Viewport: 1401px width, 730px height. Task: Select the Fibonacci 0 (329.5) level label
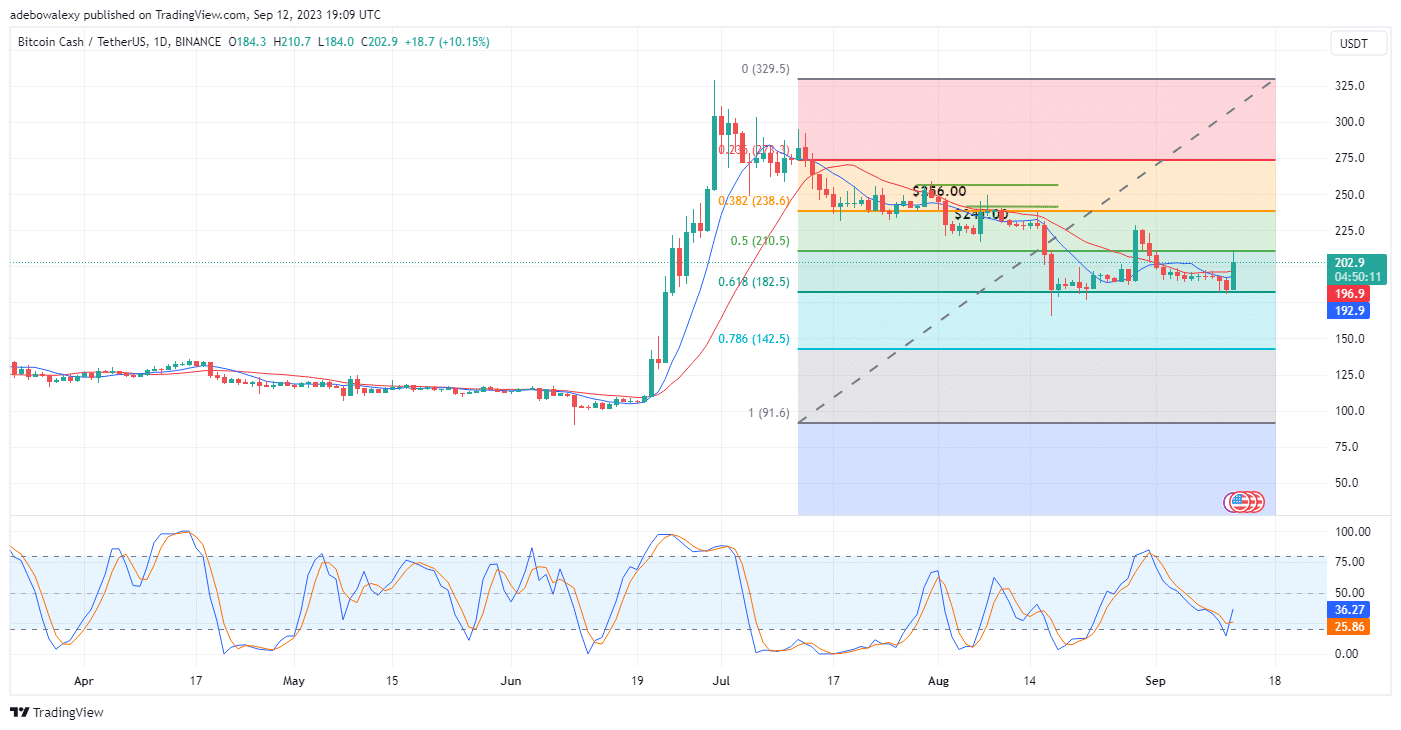[x=766, y=70]
